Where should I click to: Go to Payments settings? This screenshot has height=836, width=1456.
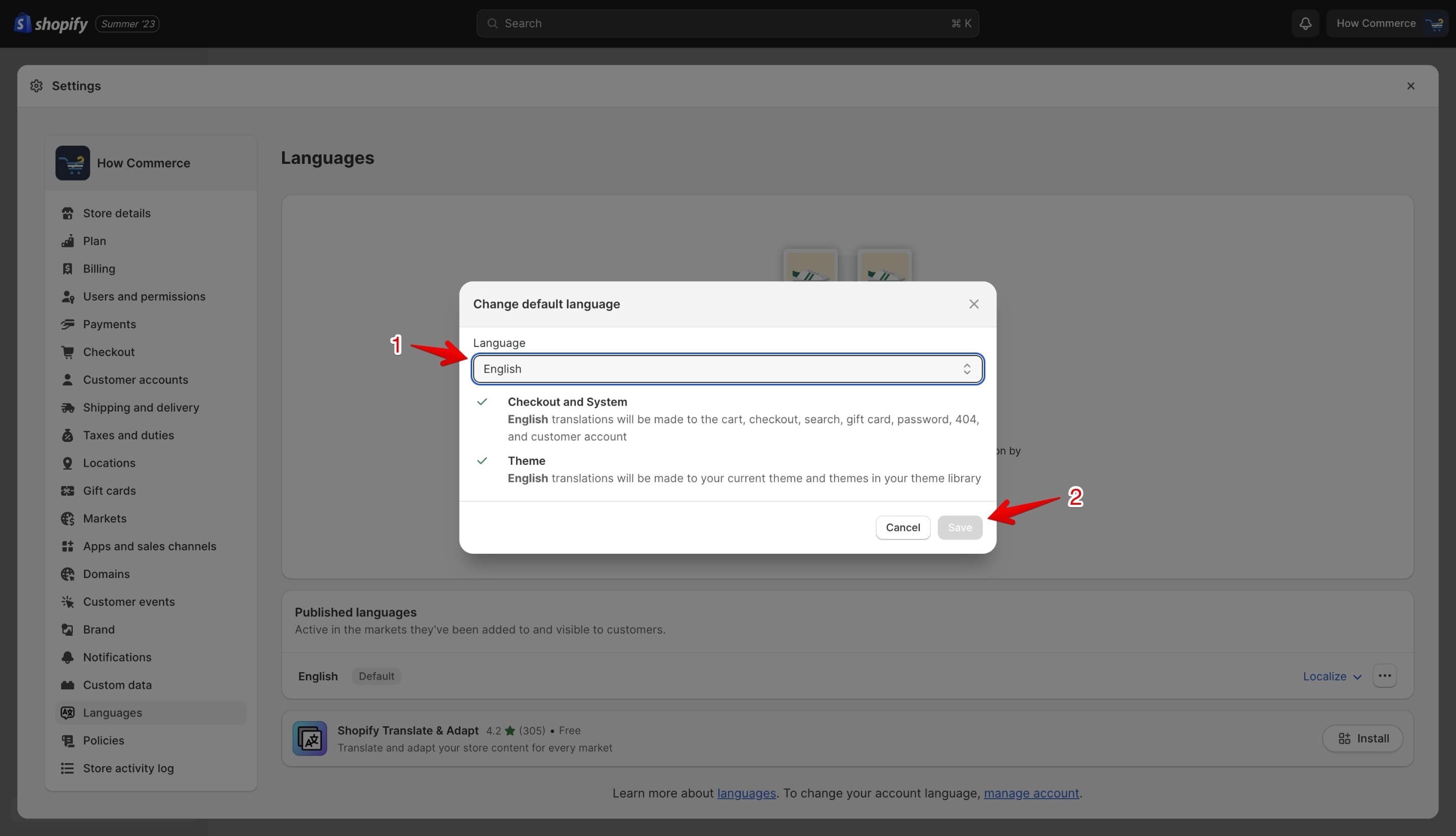[151, 324]
